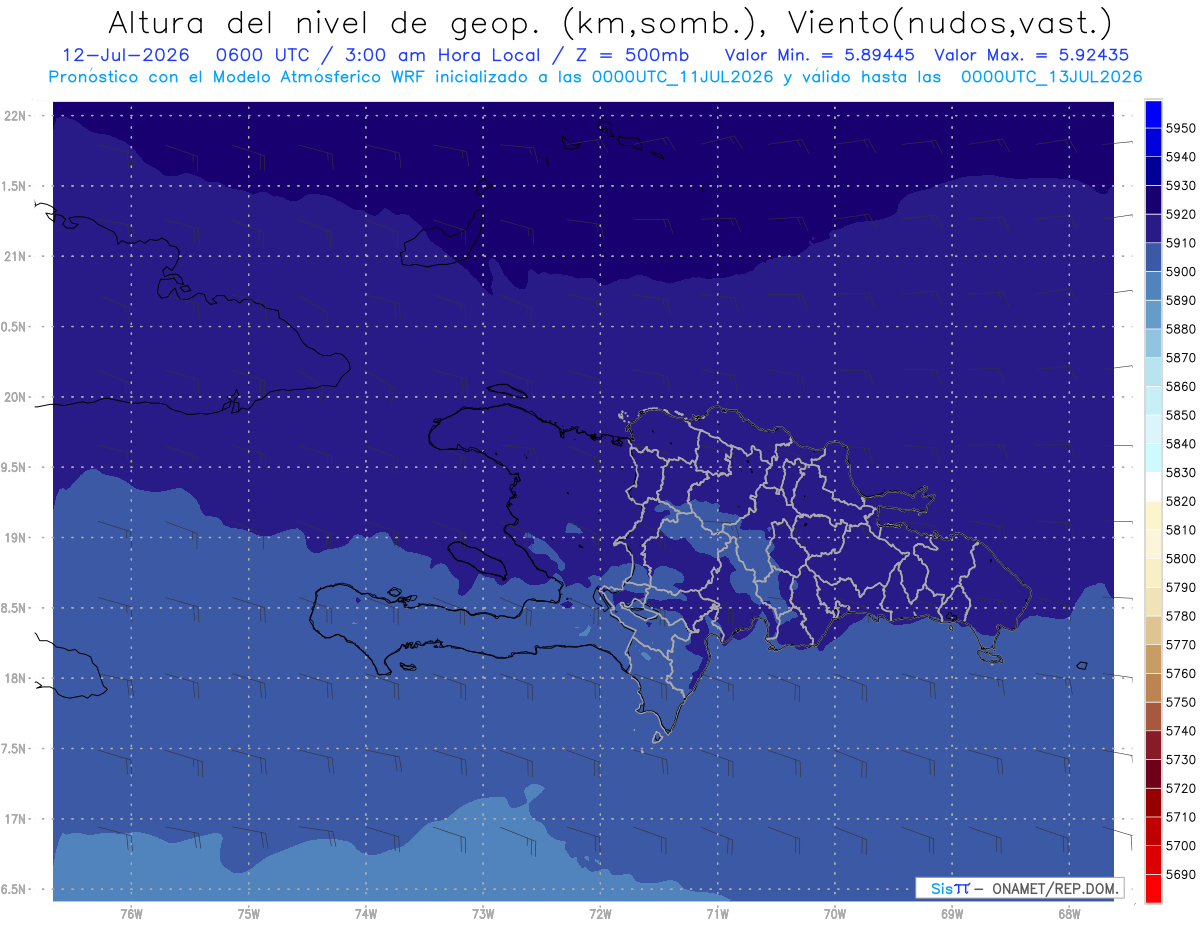Click the 75W longitude axis label
1200x927 pixels.
point(248,913)
